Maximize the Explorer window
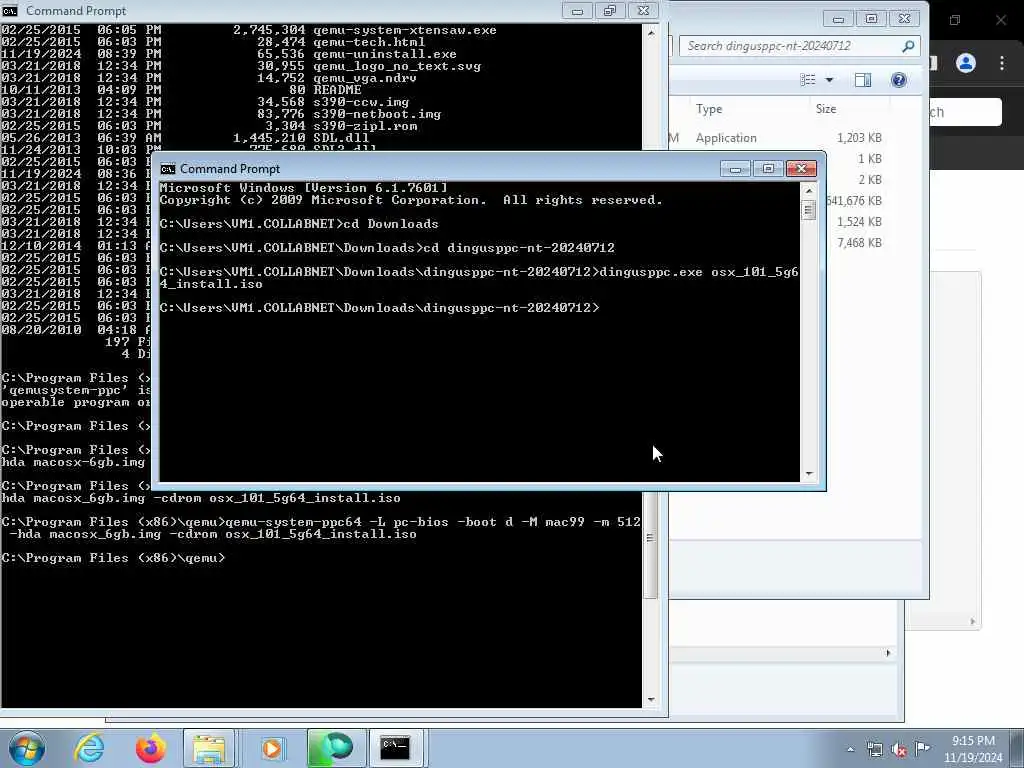 (x=871, y=19)
